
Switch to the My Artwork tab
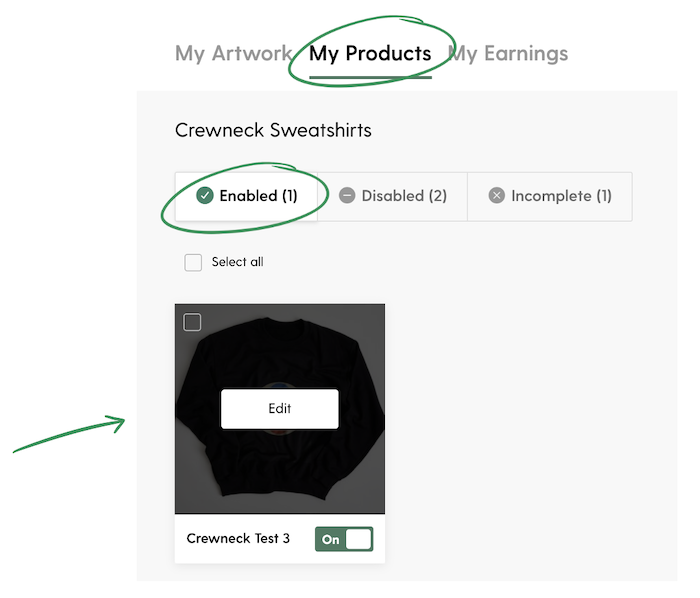point(233,54)
